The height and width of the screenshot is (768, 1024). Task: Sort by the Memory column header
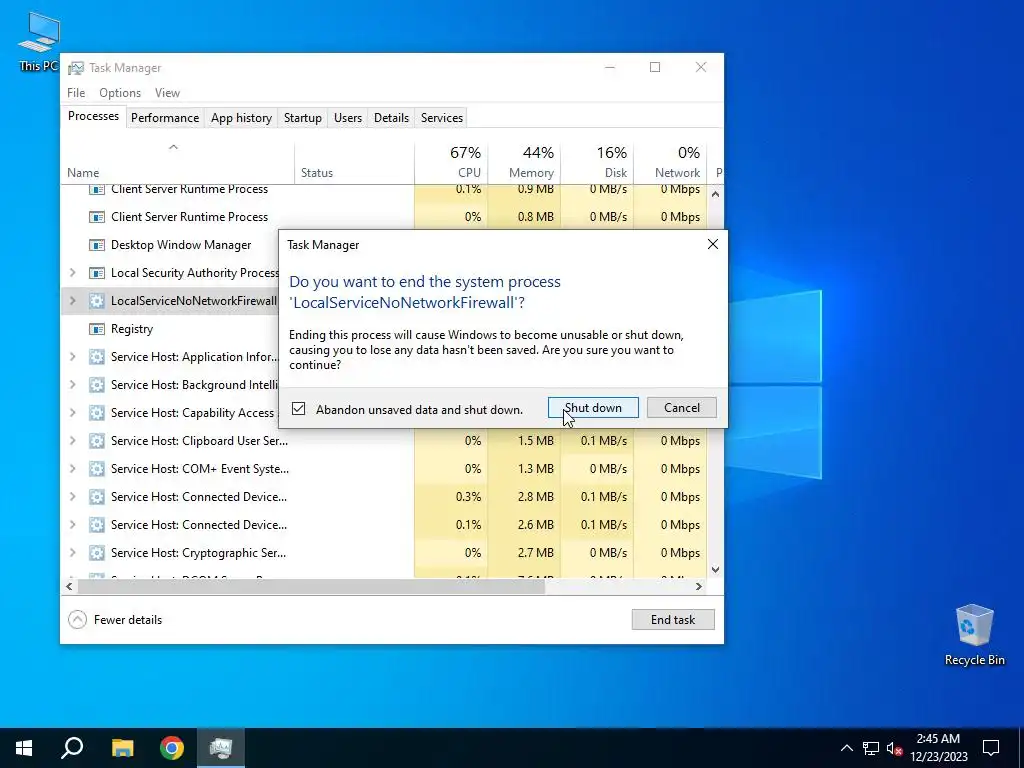(x=524, y=162)
